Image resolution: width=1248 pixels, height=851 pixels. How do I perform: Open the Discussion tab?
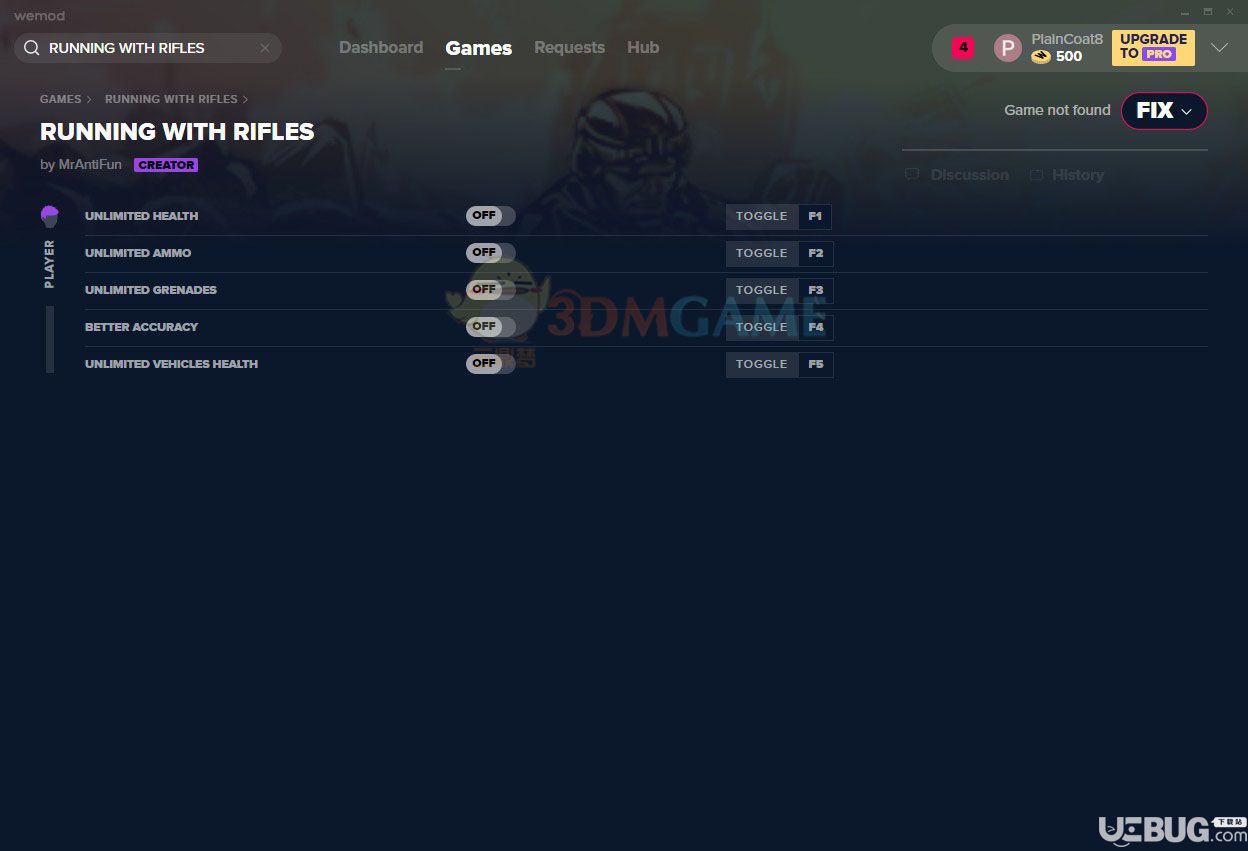(969, 175)
